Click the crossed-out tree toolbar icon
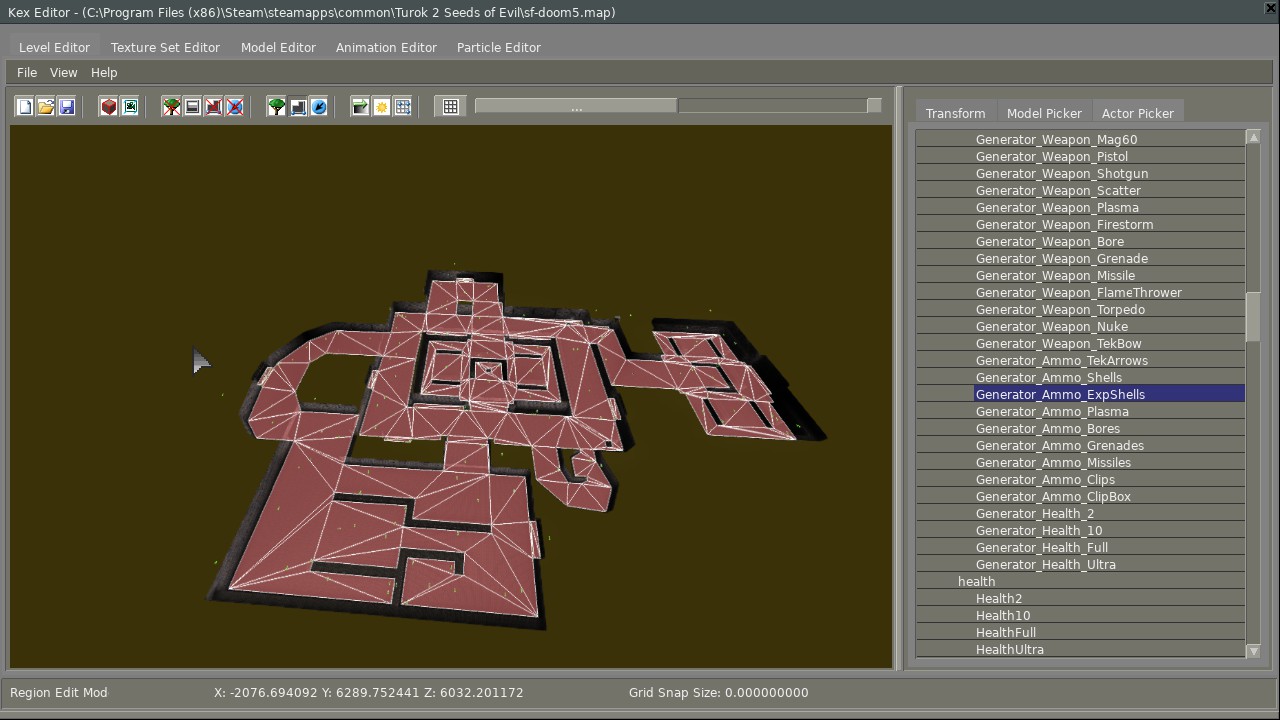This screenshot has width=1280, height=720. 172,107
